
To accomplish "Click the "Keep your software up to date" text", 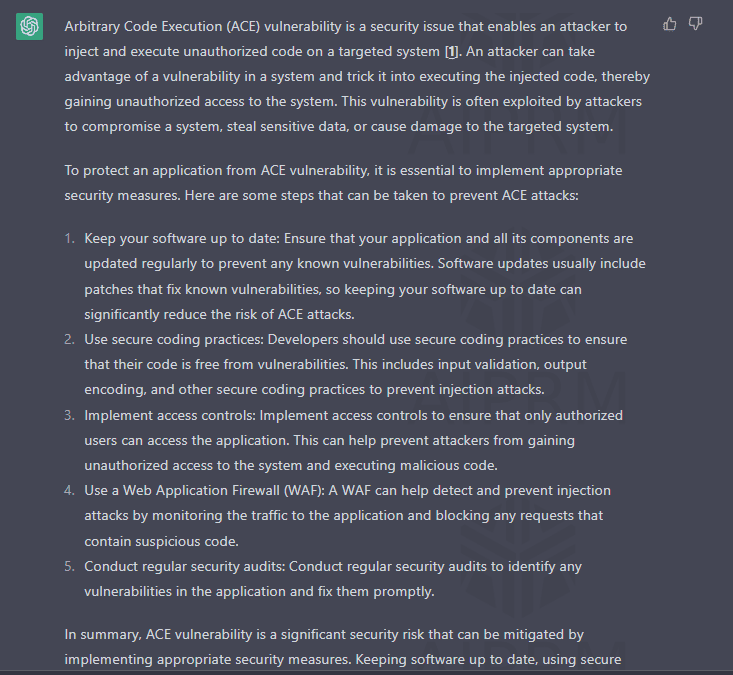I will 181,239.
